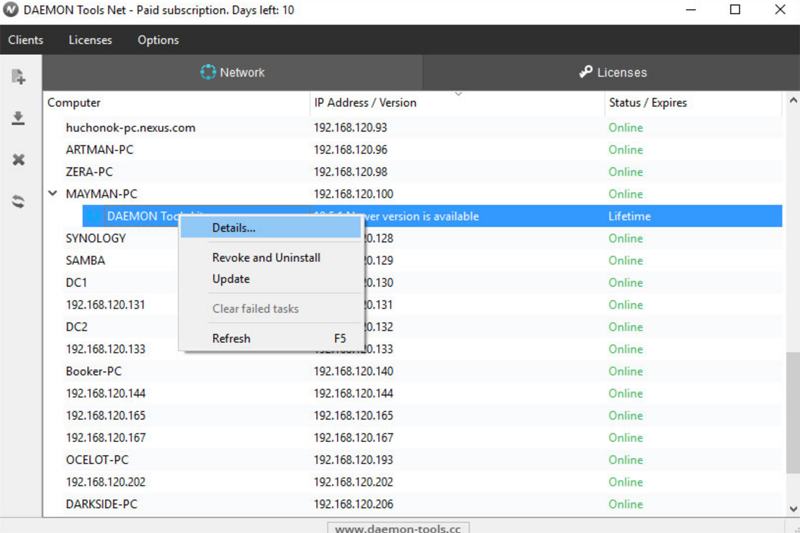Click the computer named 192.168.120.167
This screenshot has height=533, width=800.
[x=106, y=438]
